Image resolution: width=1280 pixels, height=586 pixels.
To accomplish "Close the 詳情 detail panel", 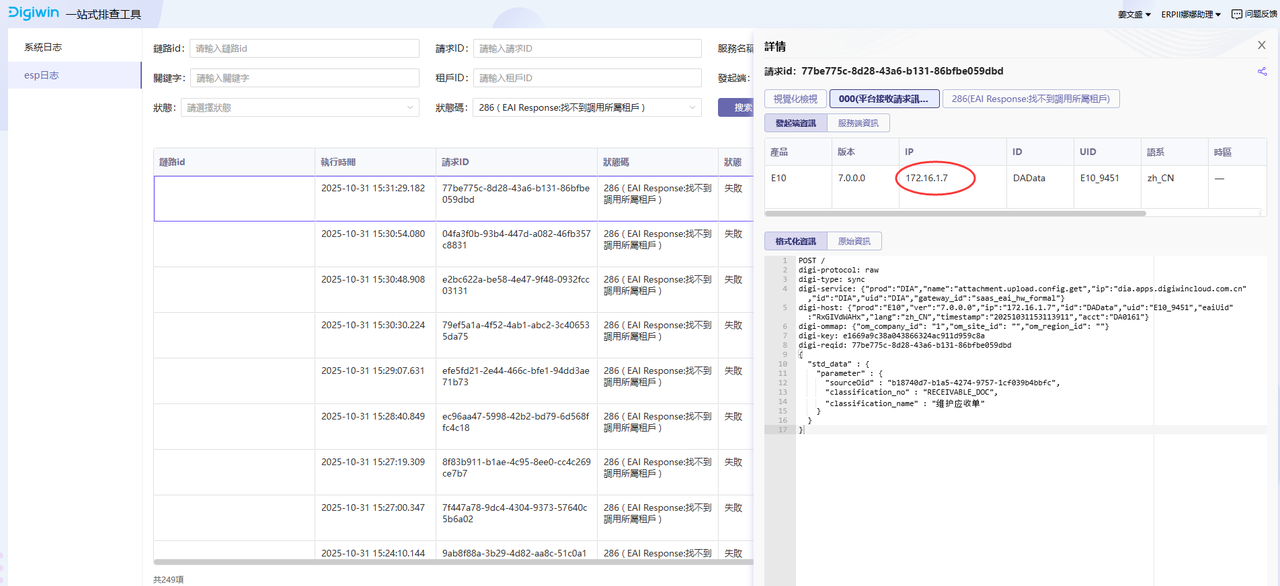I will click(x=1261, y=46).
